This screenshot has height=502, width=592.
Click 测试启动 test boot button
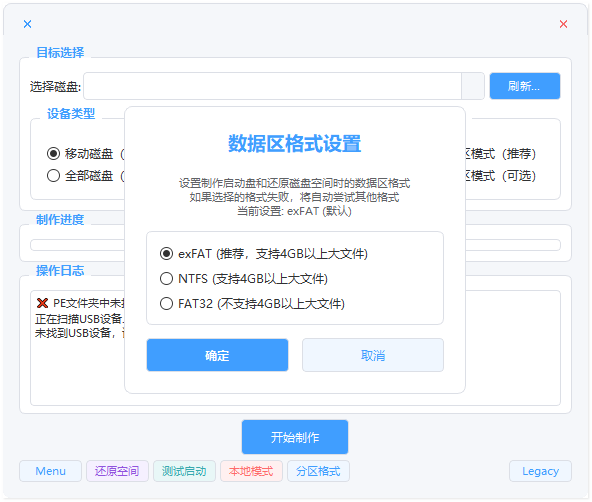[184, 471]
